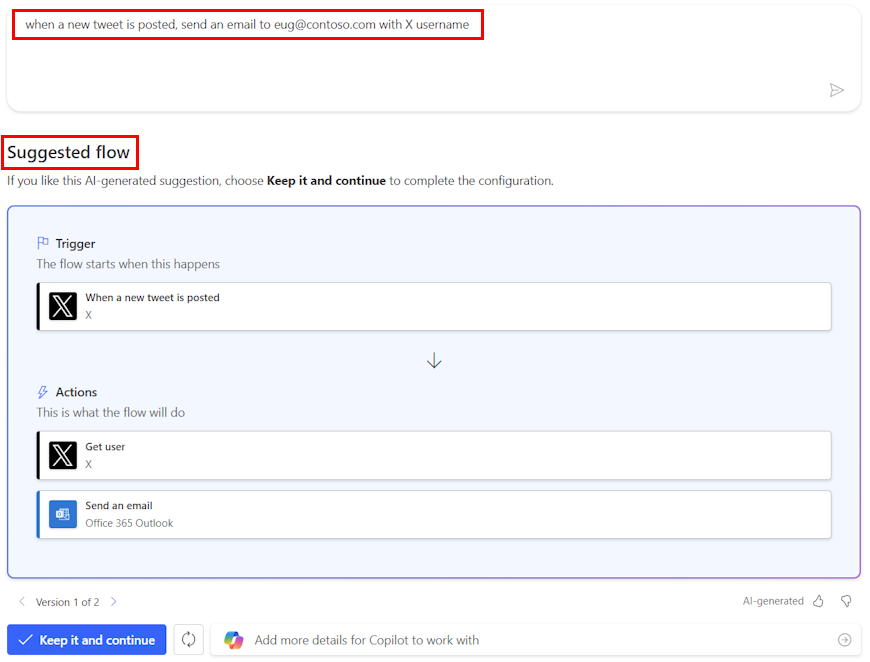Click the X icon on the tweet trigger
The width and height of the screenshot is (870, 662).
[x=62, y=305]
